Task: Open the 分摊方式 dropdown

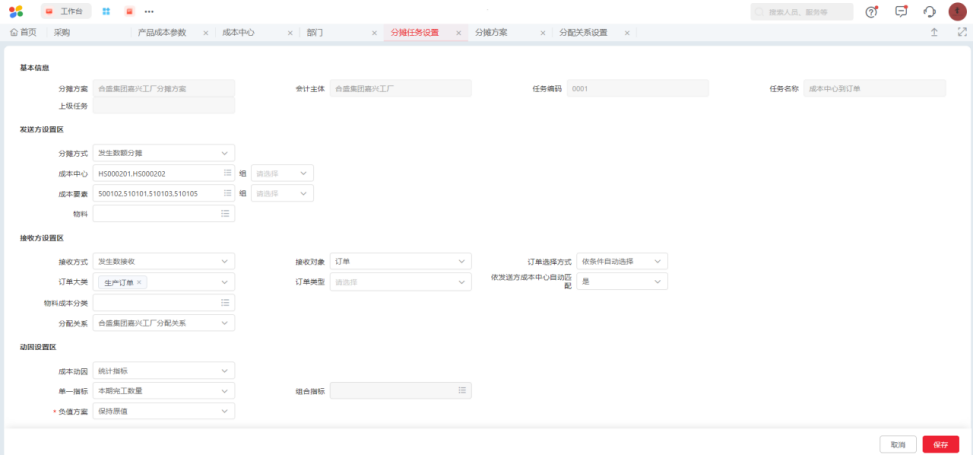Action: (164, 153)
